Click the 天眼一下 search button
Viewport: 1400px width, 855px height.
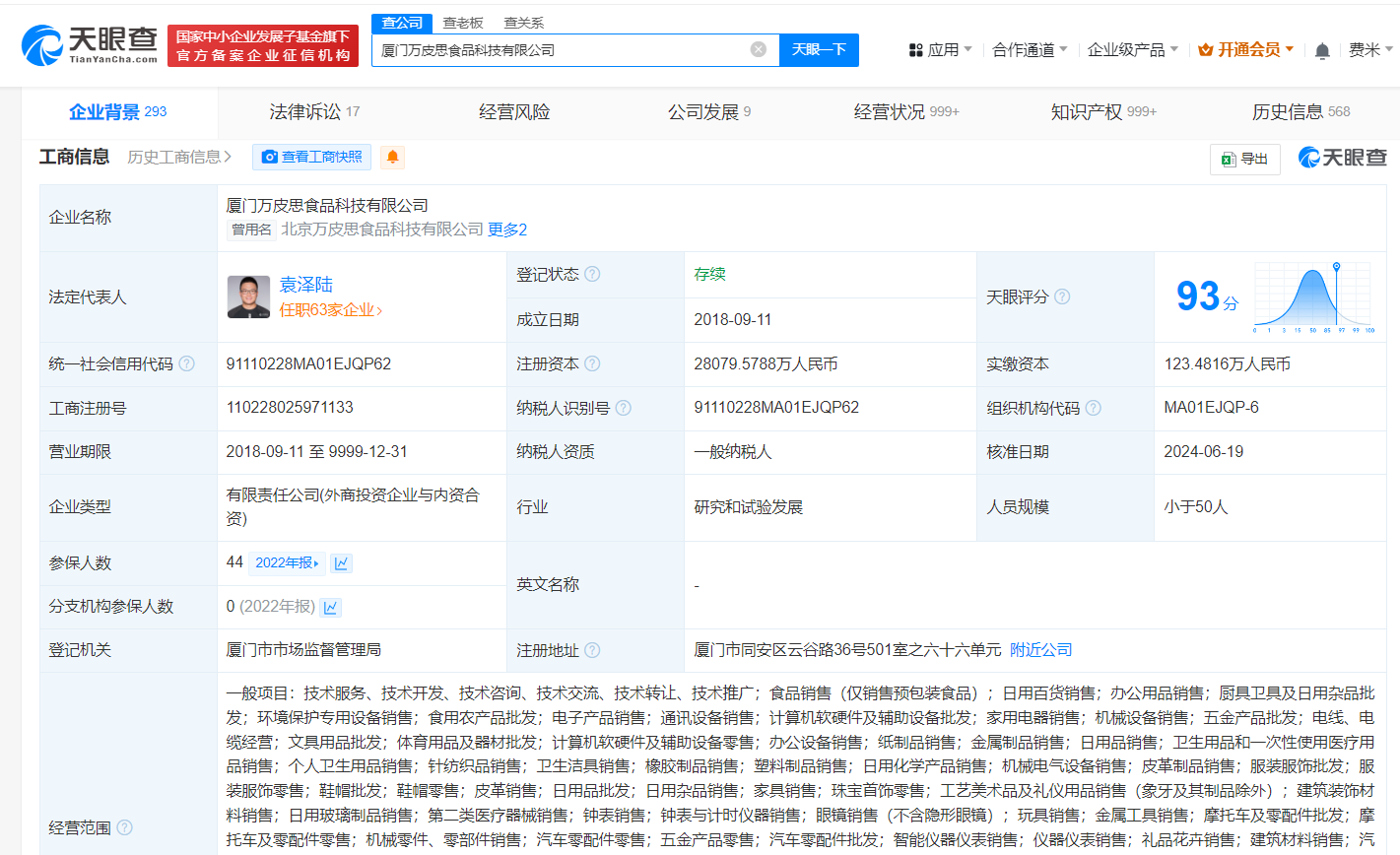tap(819, 49)
